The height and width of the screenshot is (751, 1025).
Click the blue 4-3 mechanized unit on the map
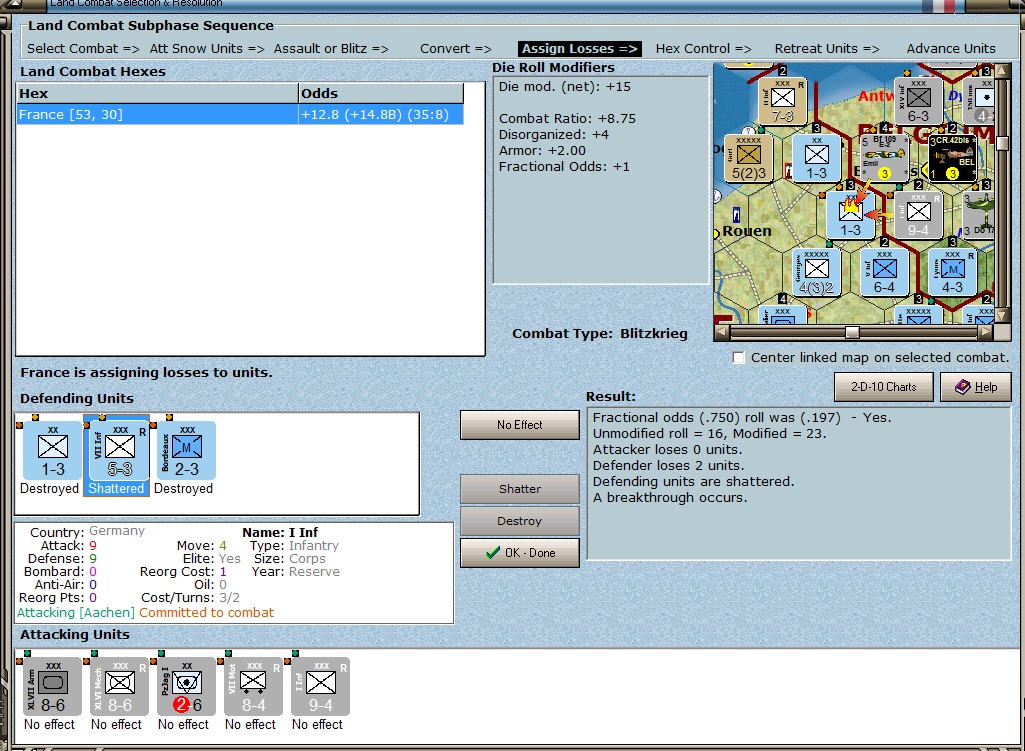tap(952, 272)
